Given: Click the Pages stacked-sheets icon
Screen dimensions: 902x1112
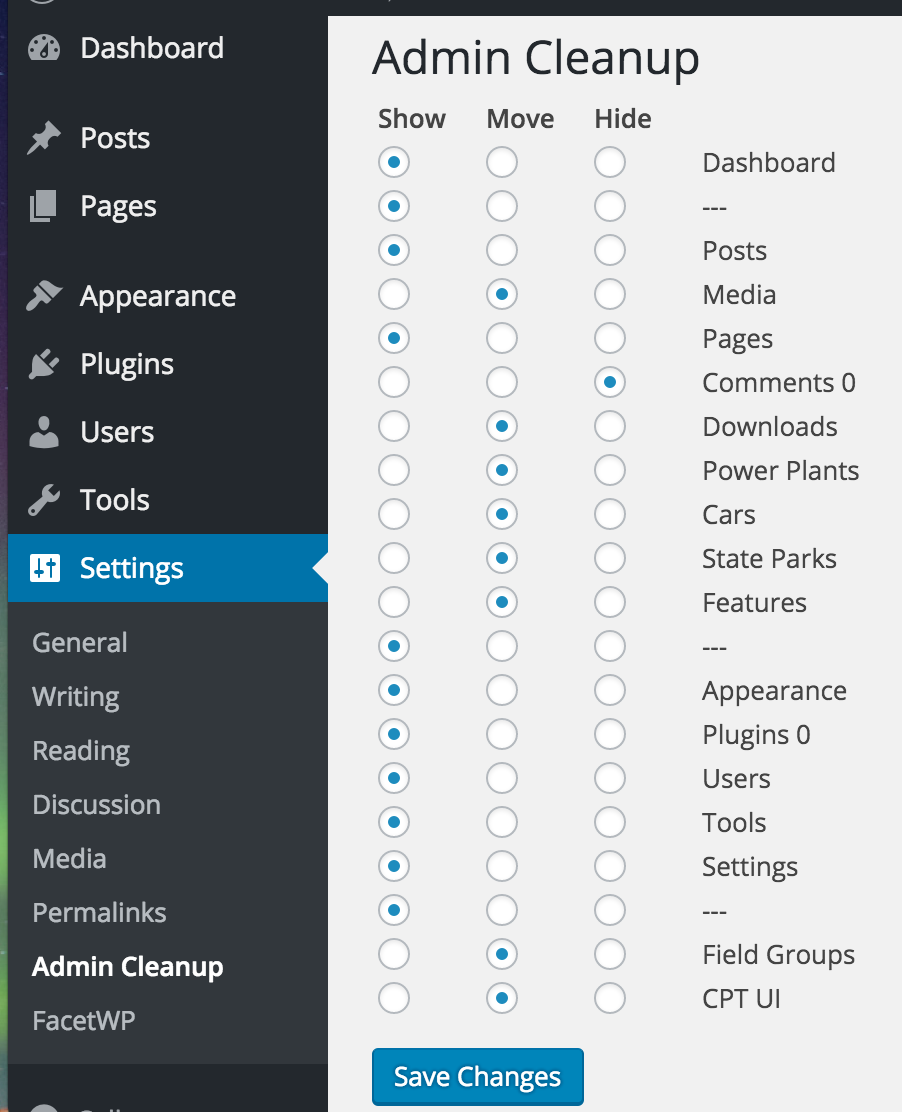Looking at the screenshot, I should point(45,207).
